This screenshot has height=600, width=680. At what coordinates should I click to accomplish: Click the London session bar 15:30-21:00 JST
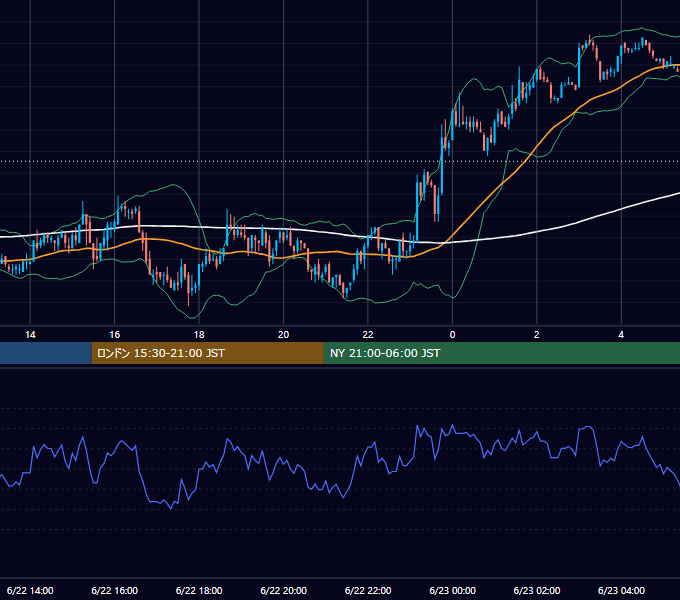click(x=207, y=353)
